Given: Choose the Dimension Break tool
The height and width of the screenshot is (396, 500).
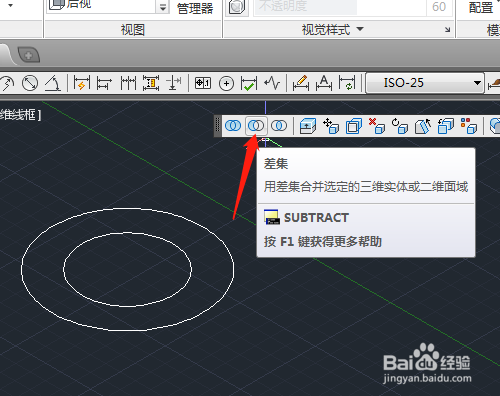Looking at the screenshot, I should (174, 83).
